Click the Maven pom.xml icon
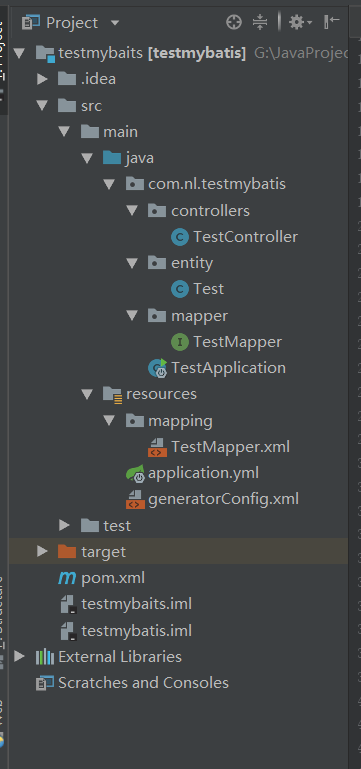The height and width of the screenshot is (769, 361). pyautogui.click(x=67, y=578)
